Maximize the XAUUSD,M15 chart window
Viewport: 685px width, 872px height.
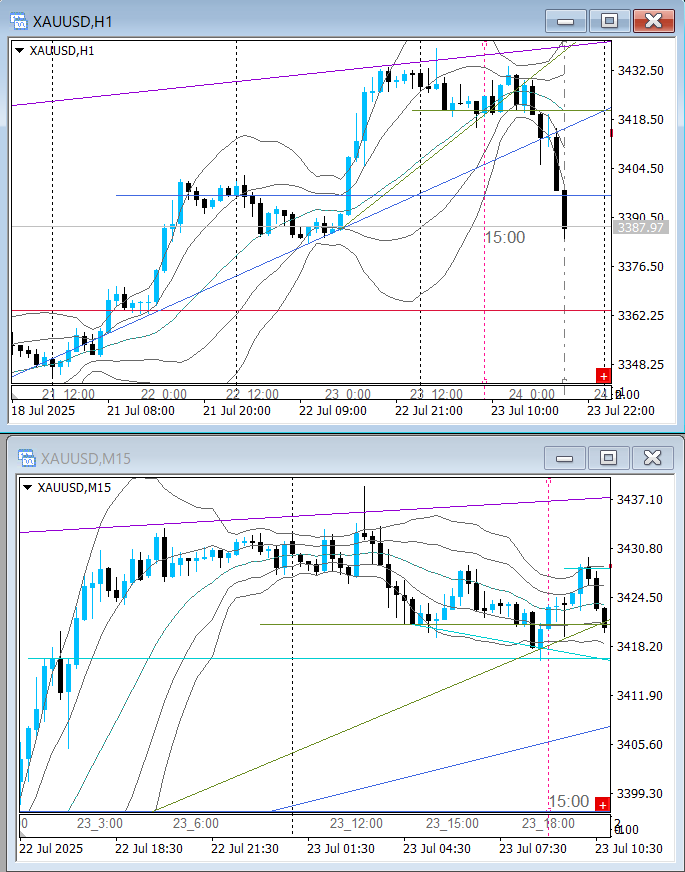click(608, 458)
